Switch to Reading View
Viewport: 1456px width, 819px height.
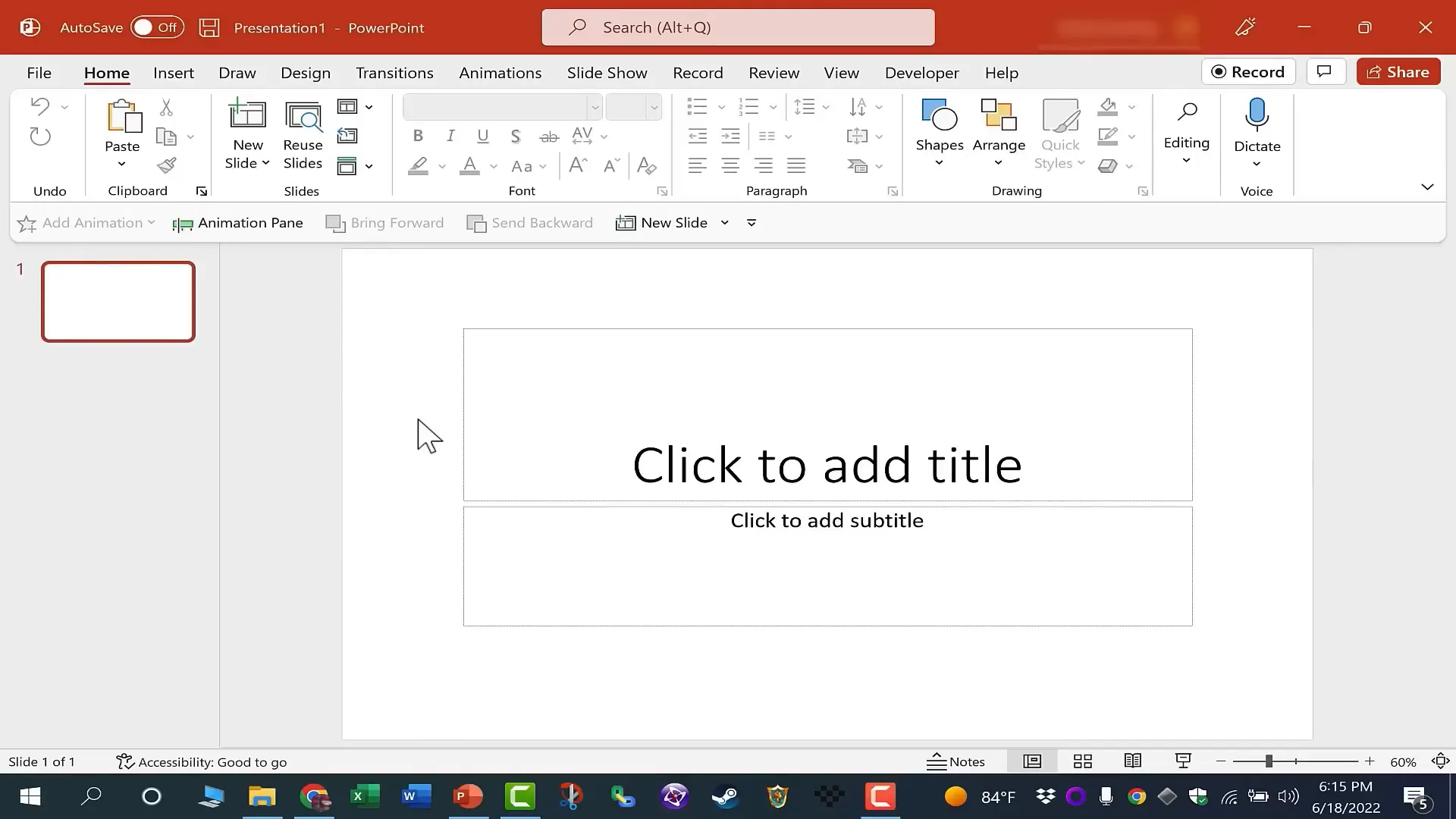(1133, 761)
